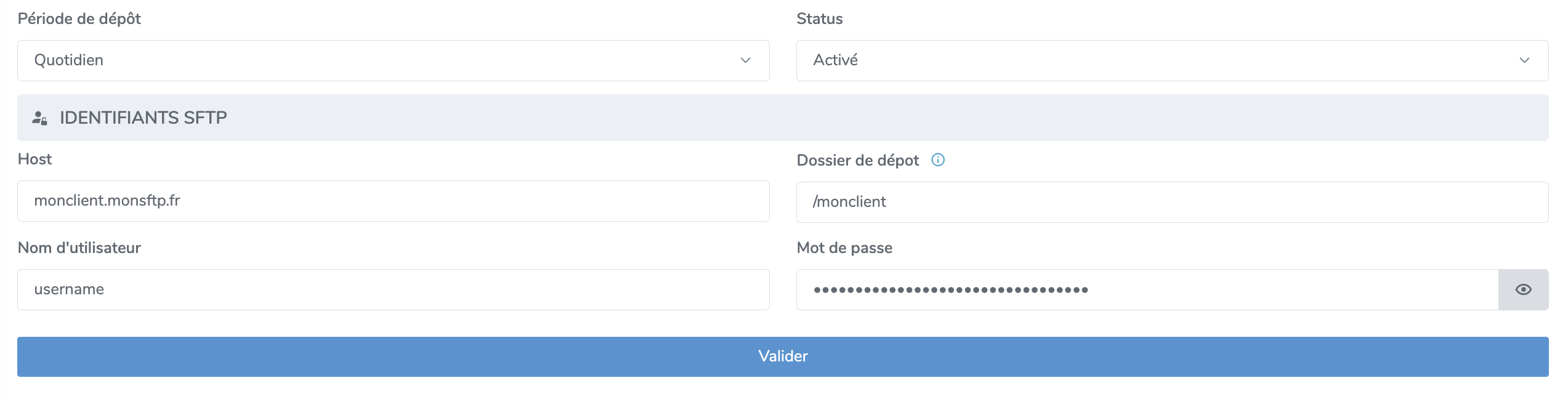Image resolution: width=1568 pixels, height=399 pixels.
Task: Click the masked Mot de passe field
Action: [x=1147, y=289]
